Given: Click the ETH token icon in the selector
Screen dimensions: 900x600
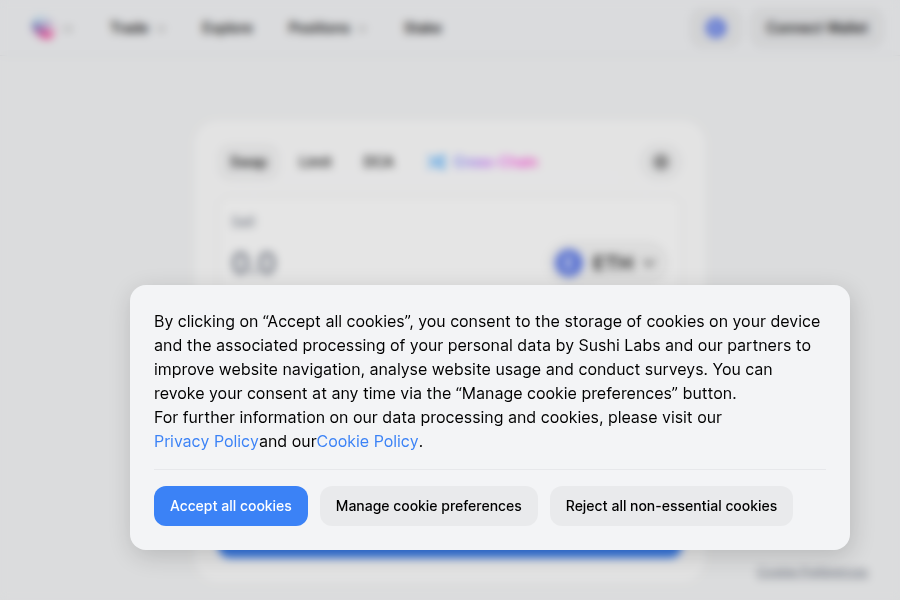Looking at the screenshot, I should click(x=568, y=263).
